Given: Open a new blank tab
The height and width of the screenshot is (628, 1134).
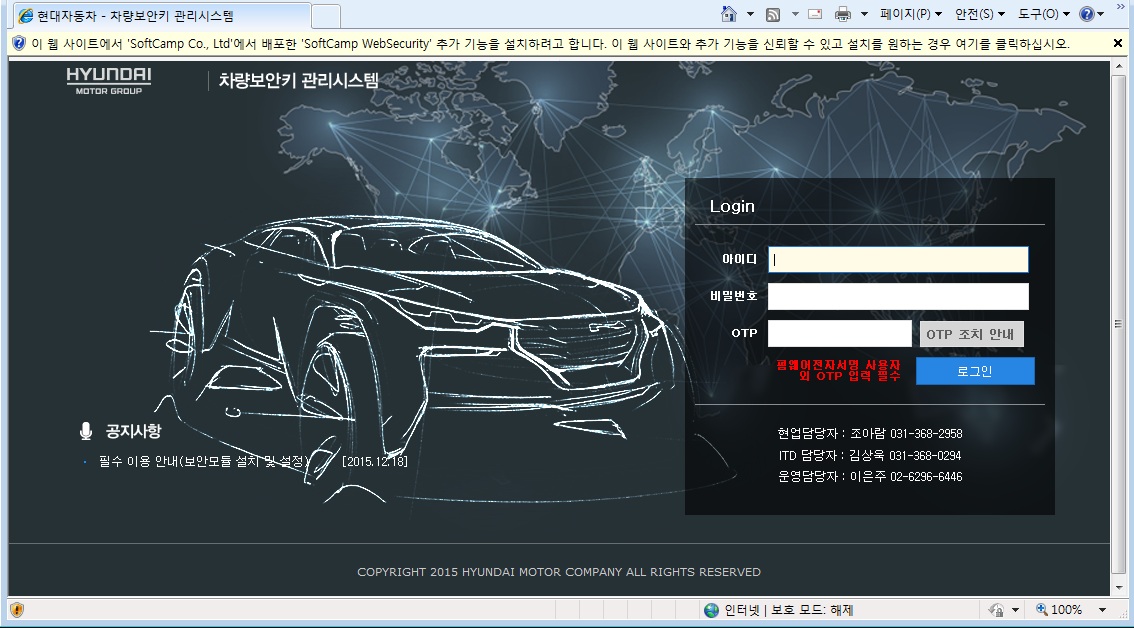Looking at the screenshot, I should 326,16.
